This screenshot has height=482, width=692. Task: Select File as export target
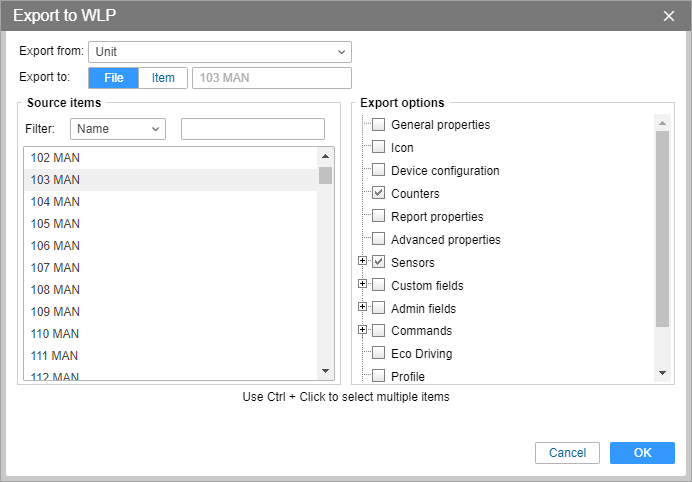(113, 78)
